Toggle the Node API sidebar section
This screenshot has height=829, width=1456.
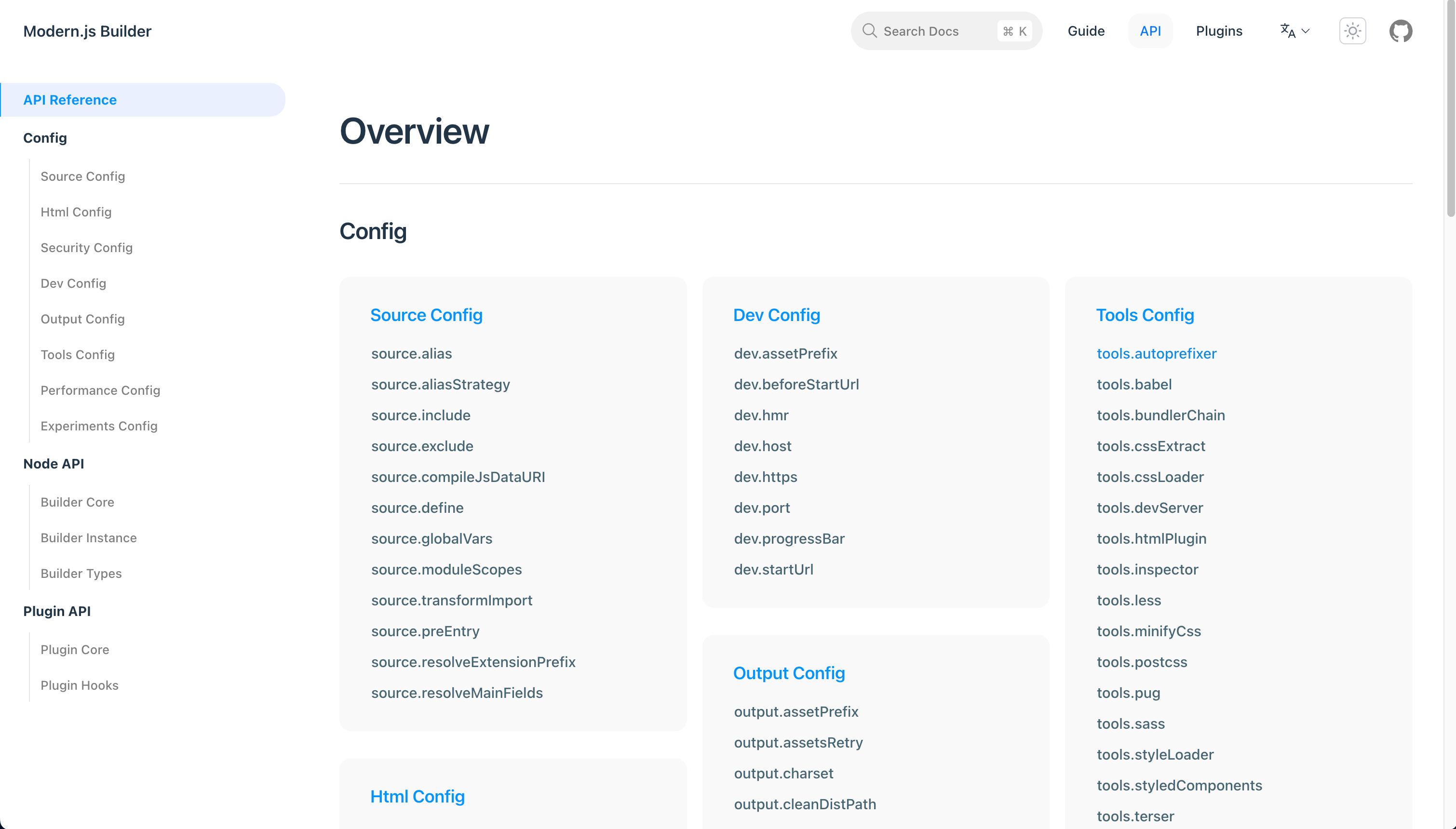[x=54, y=463]
